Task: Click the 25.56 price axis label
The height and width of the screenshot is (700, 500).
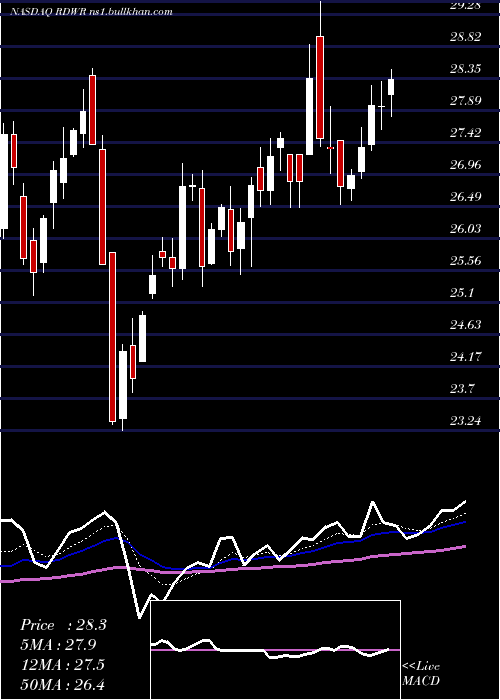Action: 465,261
